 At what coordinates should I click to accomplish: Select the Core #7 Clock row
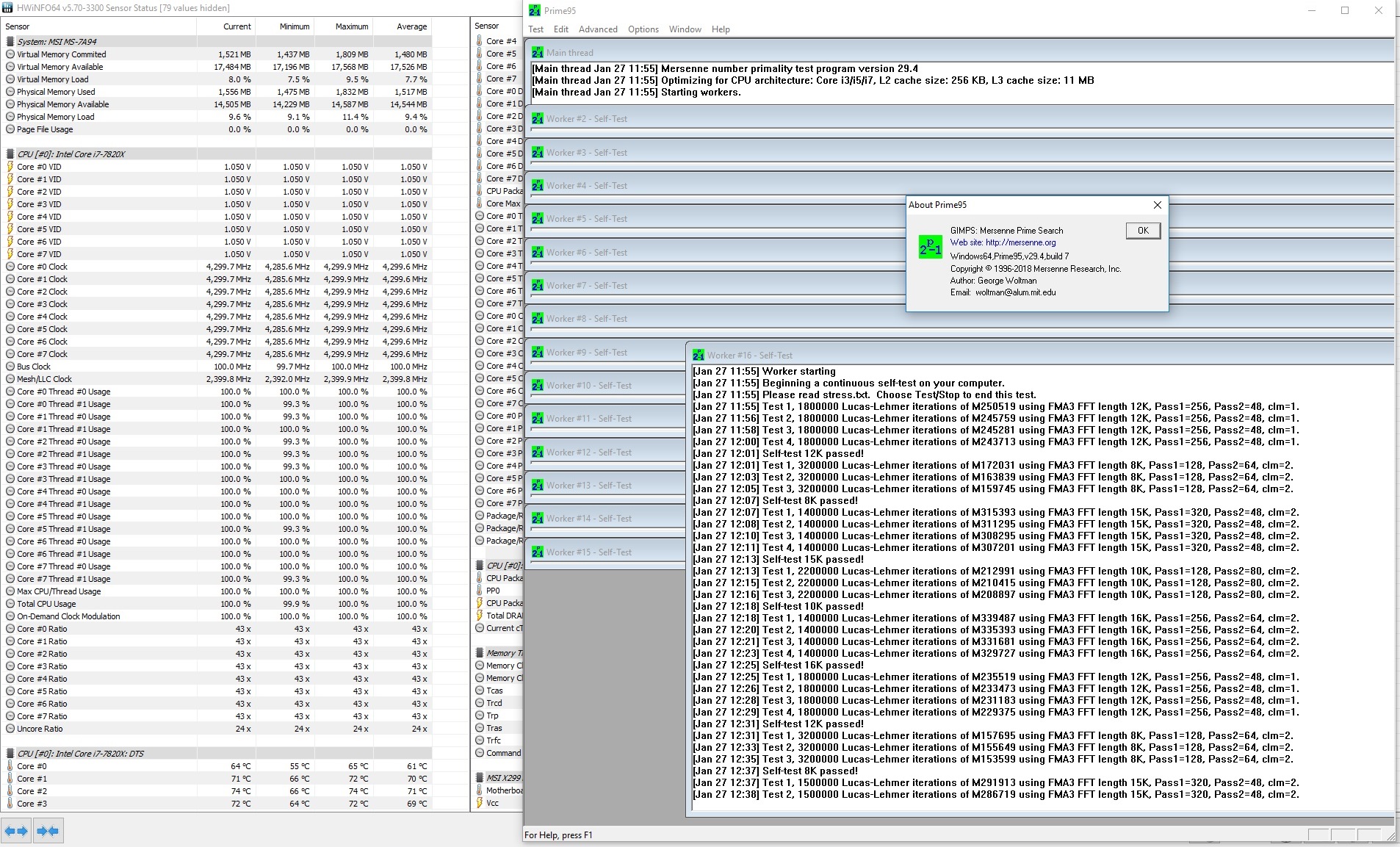tap(217, 354)
